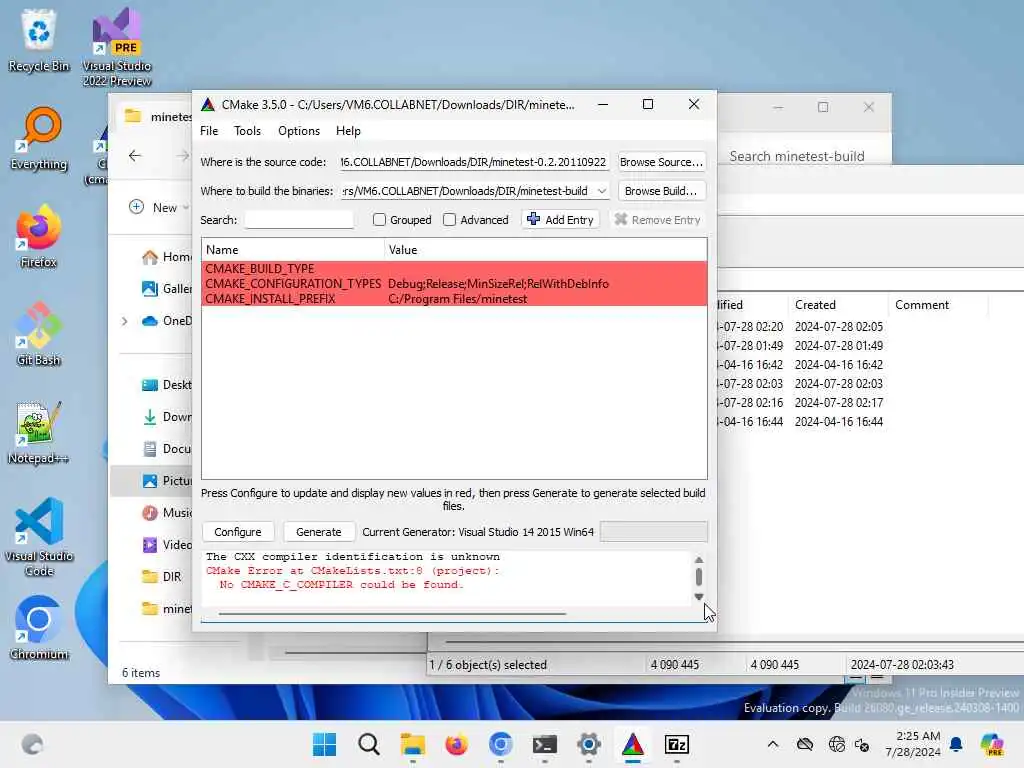Launch Firefox from the desktop
Screen dimensions: 1024x768
39,236
